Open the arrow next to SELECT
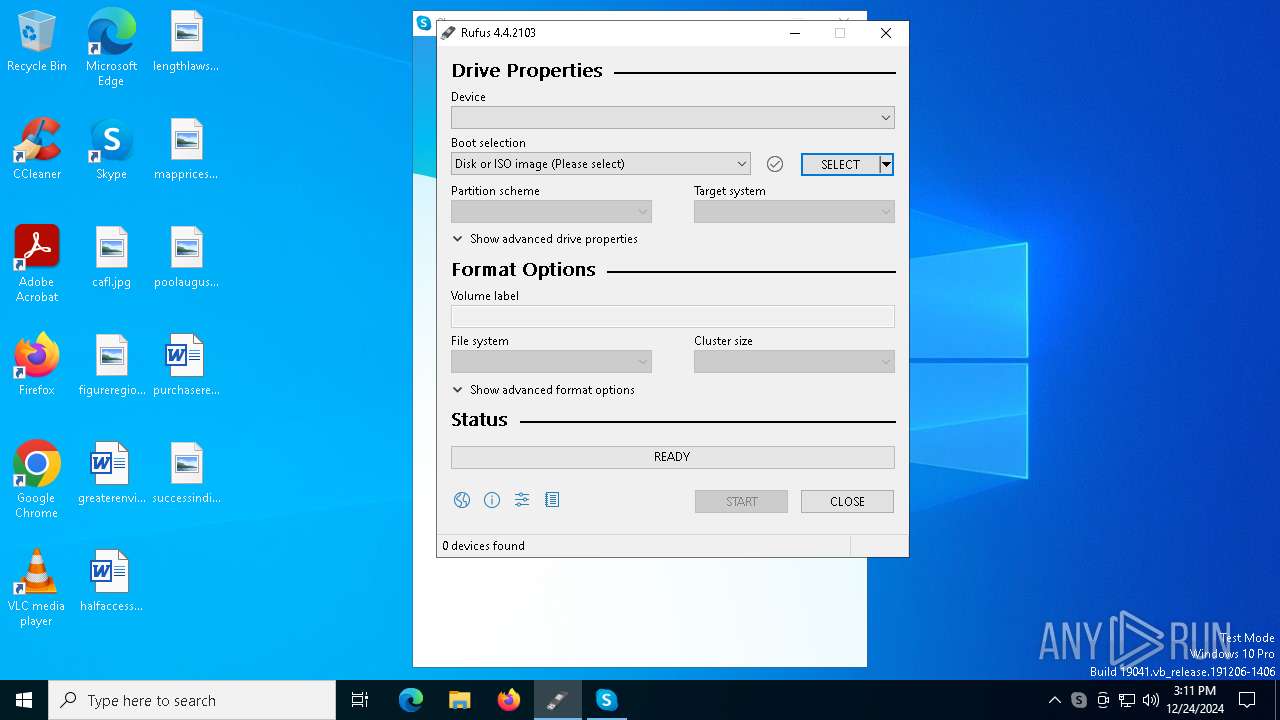Image resolution: width=1280 pixels, height=720 pixels. click(886, 164)
